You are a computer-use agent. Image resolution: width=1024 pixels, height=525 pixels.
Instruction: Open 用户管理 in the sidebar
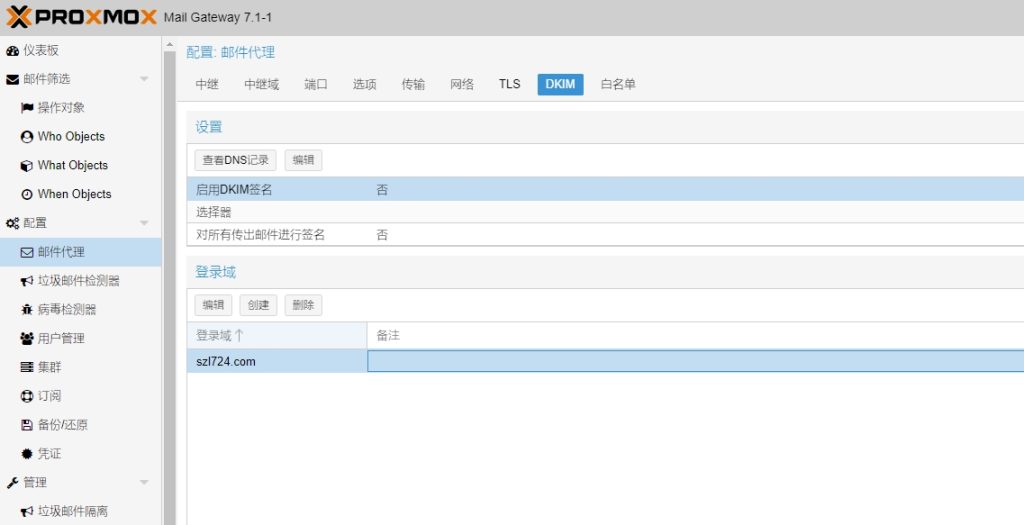coord(61,338)
